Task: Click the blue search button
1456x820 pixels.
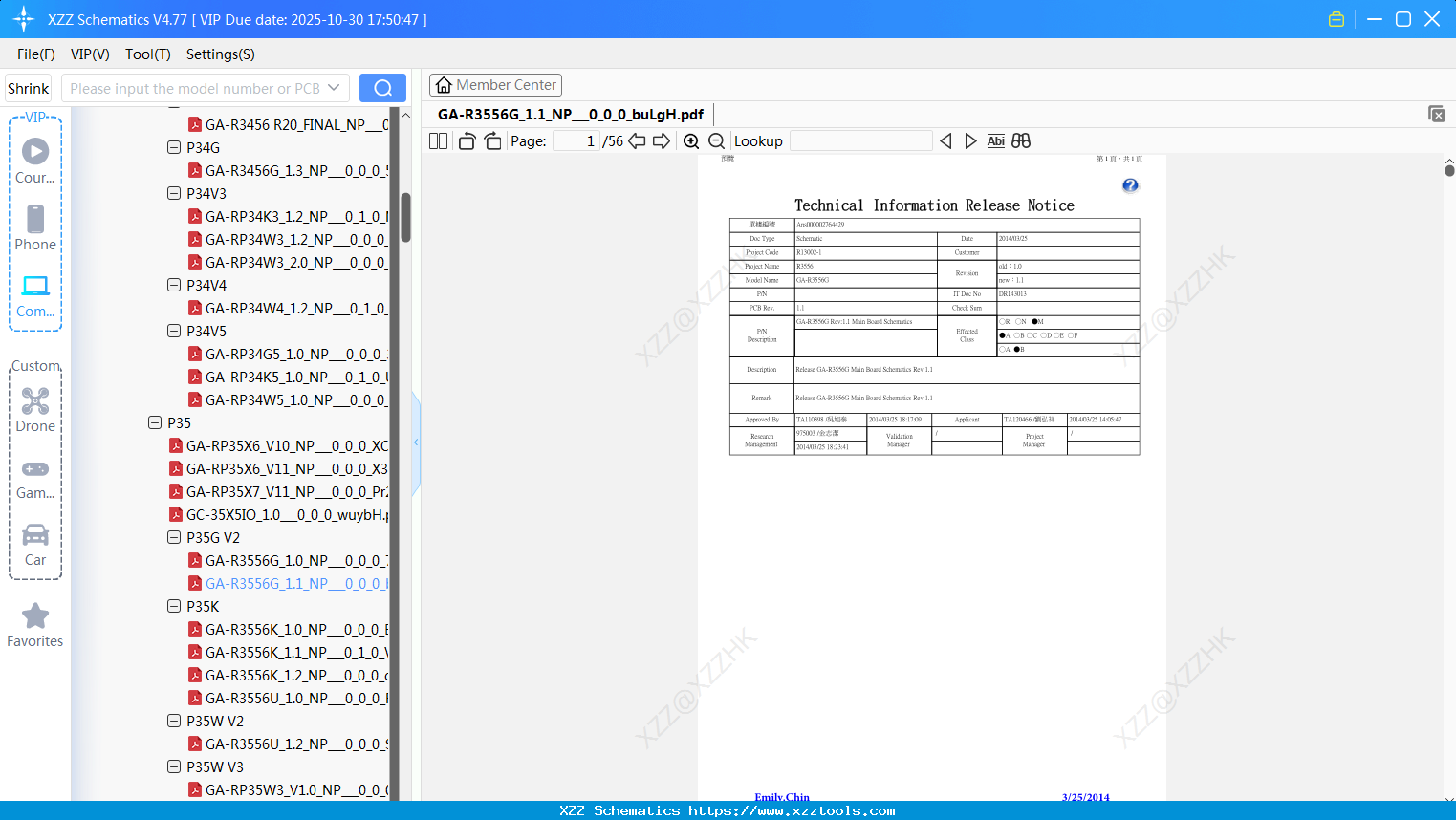Action: coord(382,88)
